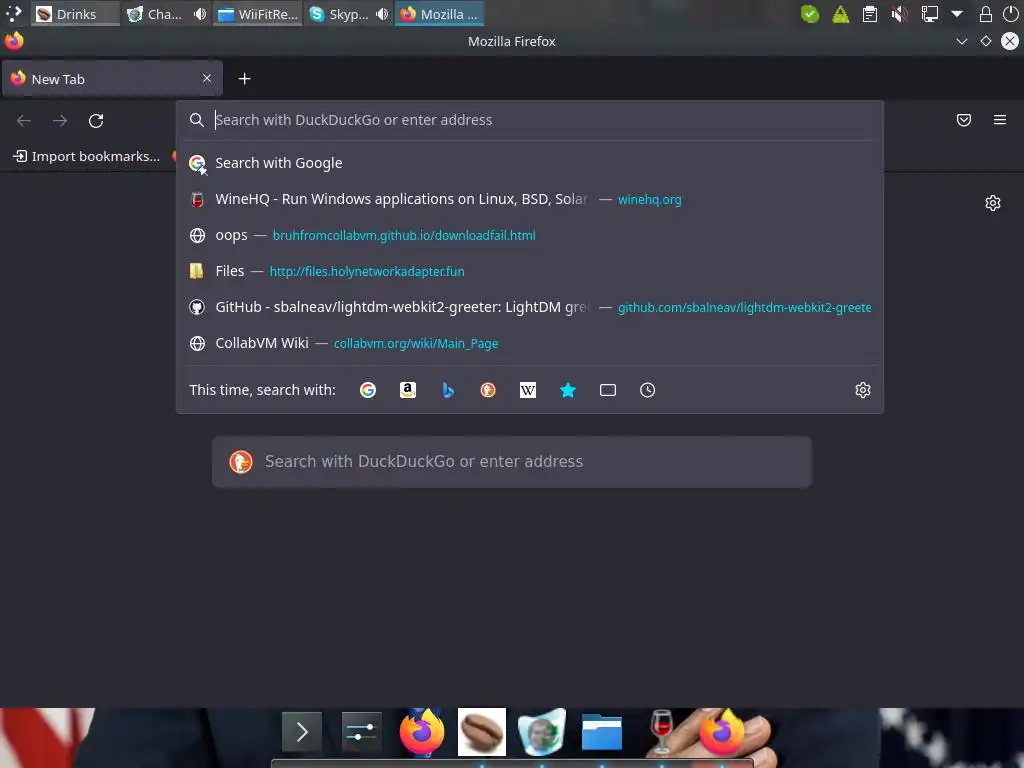Expand dock arrow chevron button
The height and width of the screenshot is (768, 1024).
point(302,732)
